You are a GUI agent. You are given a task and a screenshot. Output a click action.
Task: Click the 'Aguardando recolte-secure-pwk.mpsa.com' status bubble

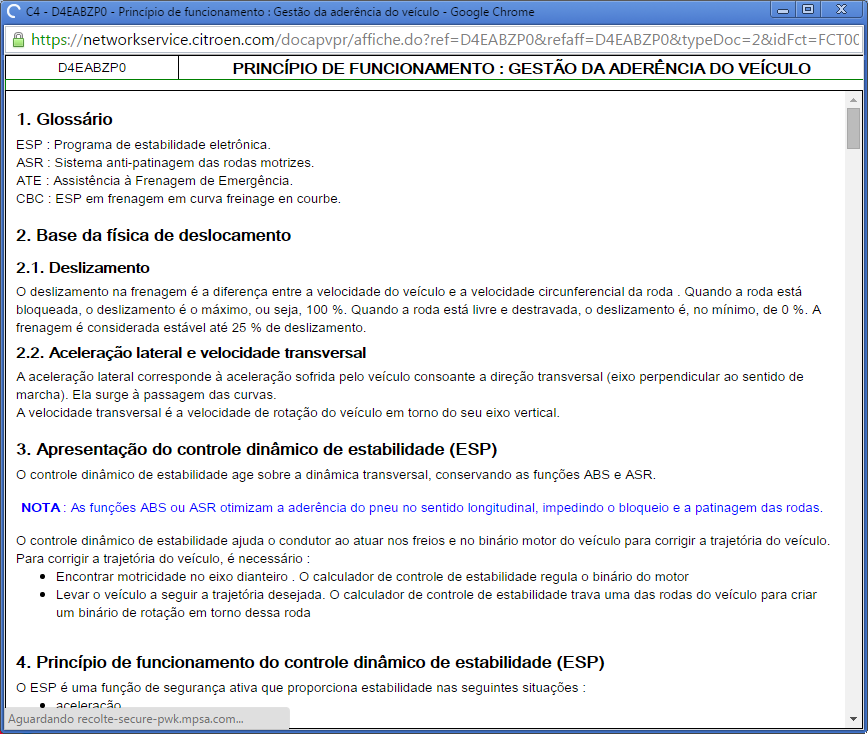[147, 719]
